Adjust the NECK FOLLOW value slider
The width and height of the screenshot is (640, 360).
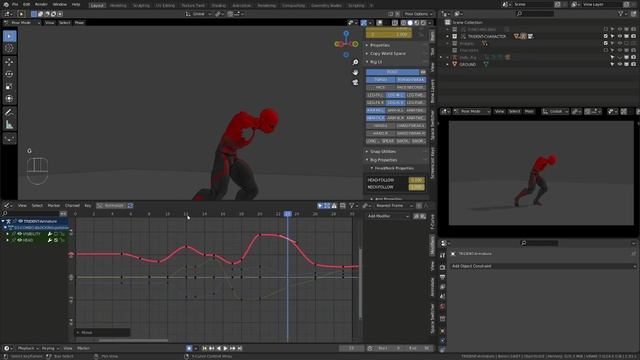coord(416,187)
